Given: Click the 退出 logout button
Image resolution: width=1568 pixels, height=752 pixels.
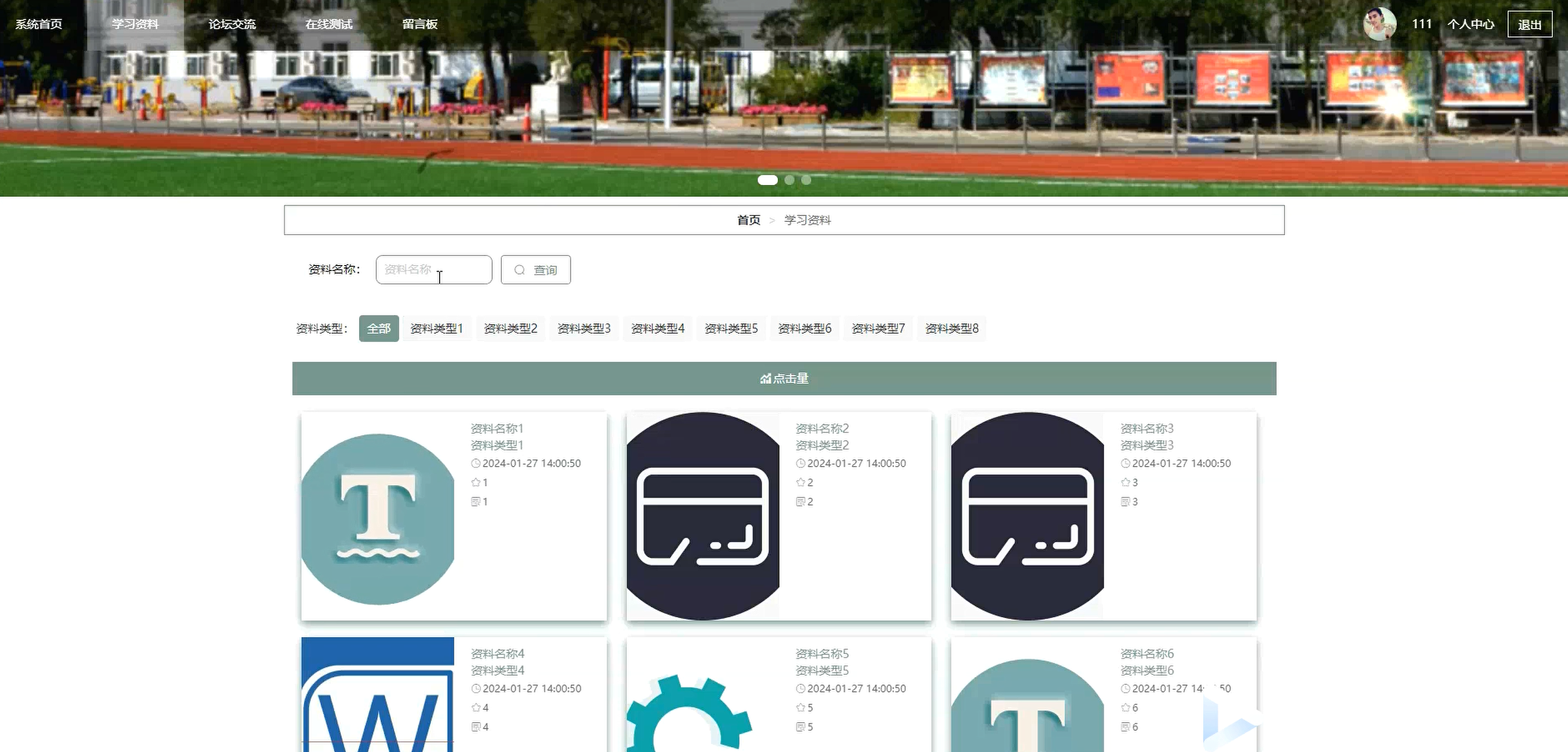Looking at the screenshot, I should pos(1530,25).
